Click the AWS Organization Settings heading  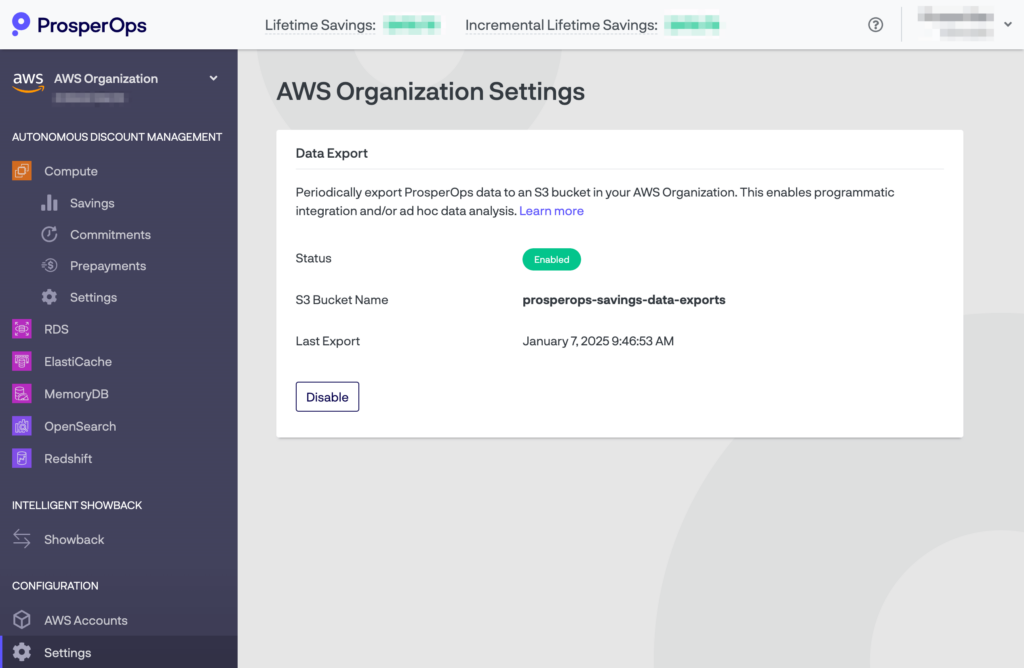point(430,91)
